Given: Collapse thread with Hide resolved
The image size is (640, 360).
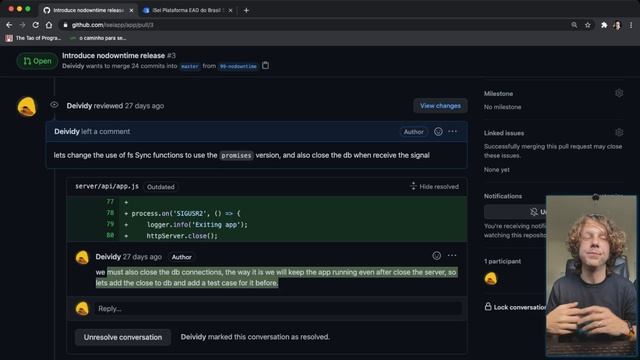Looking at the screenshot, I should 434,187.
